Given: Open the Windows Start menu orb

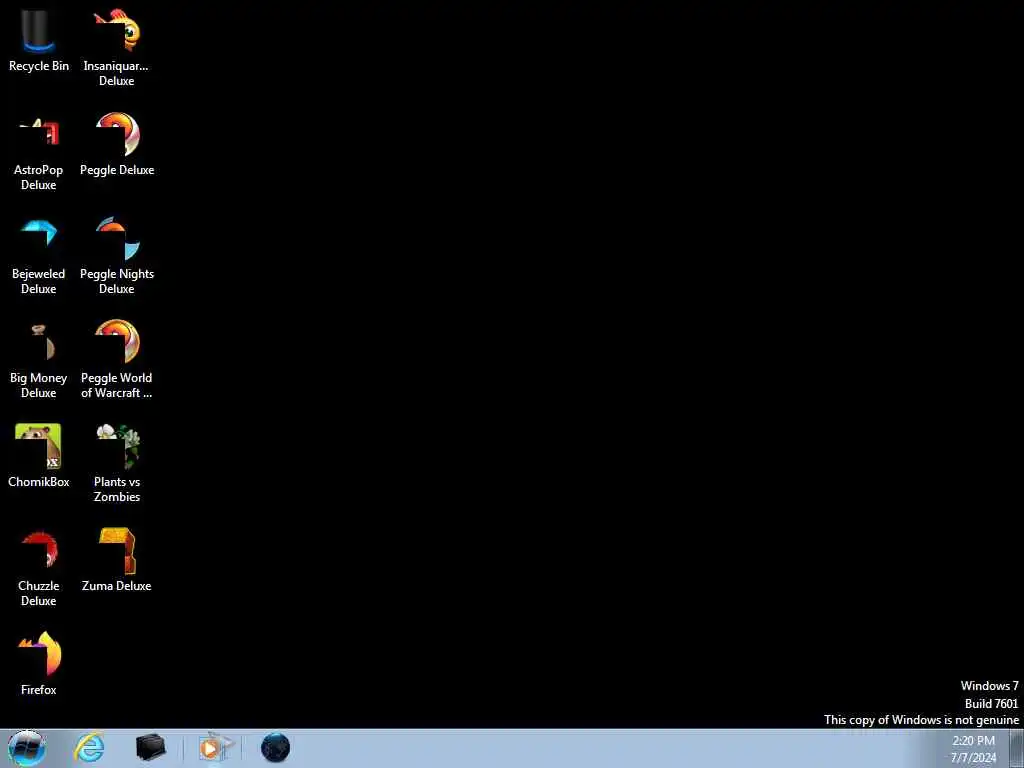Looking at the screenshot, I should click(x=27, y=748).
